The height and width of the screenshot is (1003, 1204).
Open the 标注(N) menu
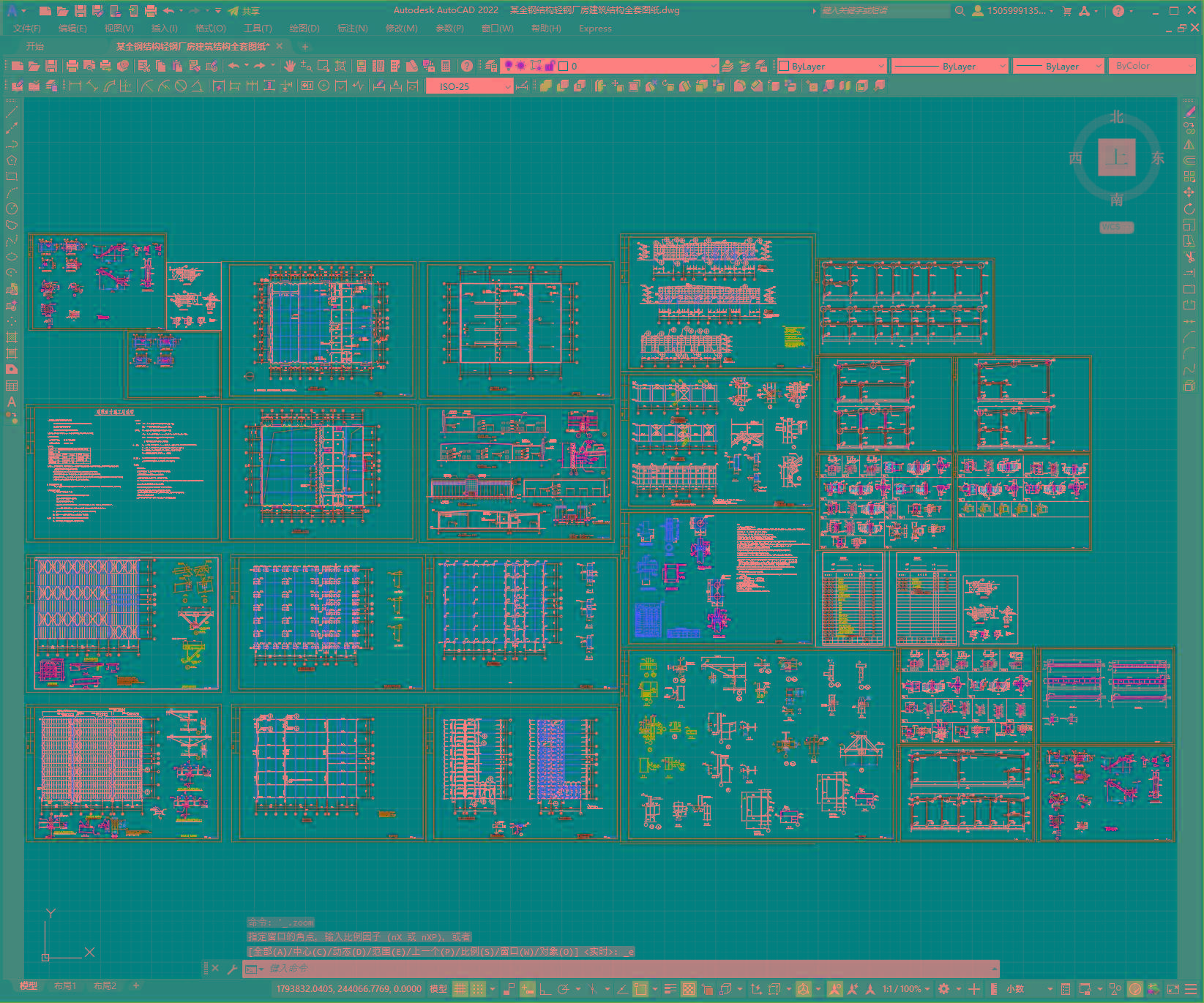click(x=352, y=29)
